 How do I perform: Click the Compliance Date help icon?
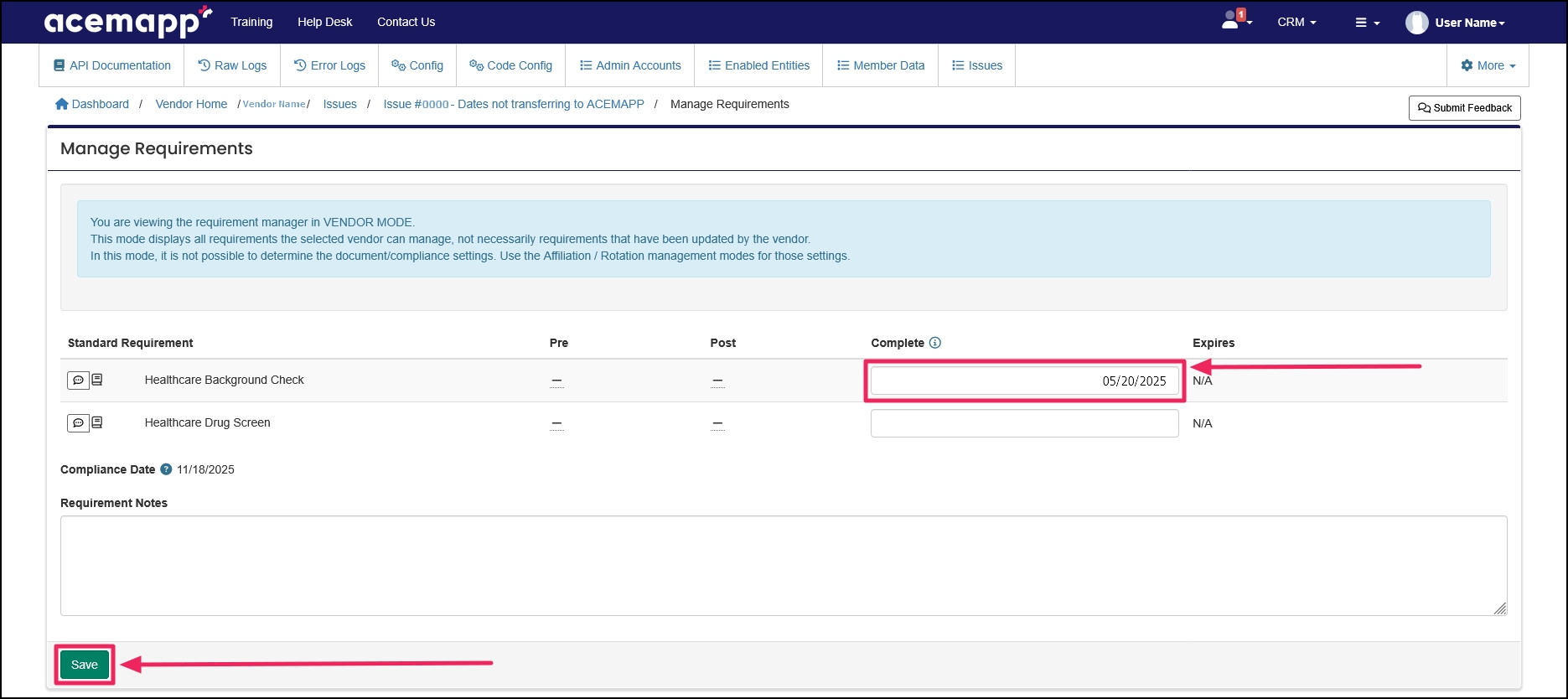click(x=166, y=469)
